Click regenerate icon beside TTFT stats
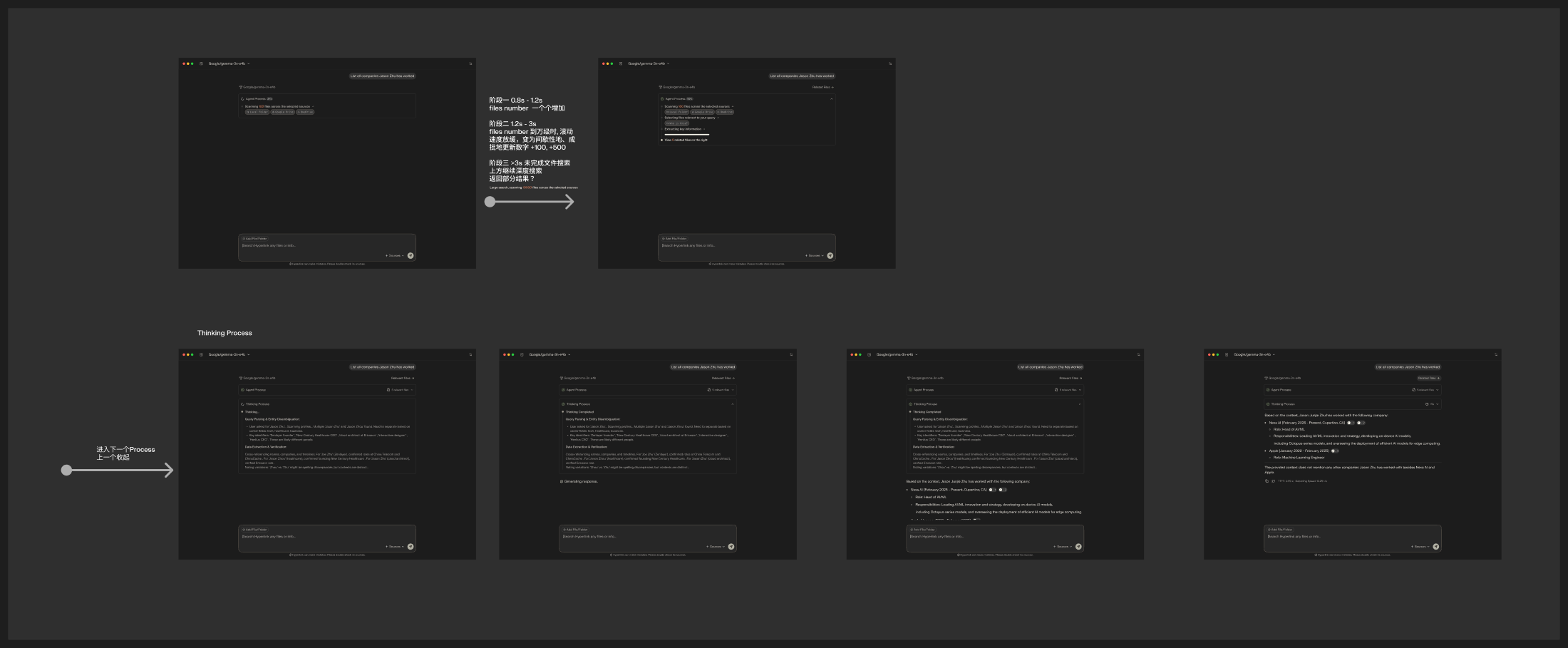The height and width of the screenshot is (648, 1568). point(1273,481)
